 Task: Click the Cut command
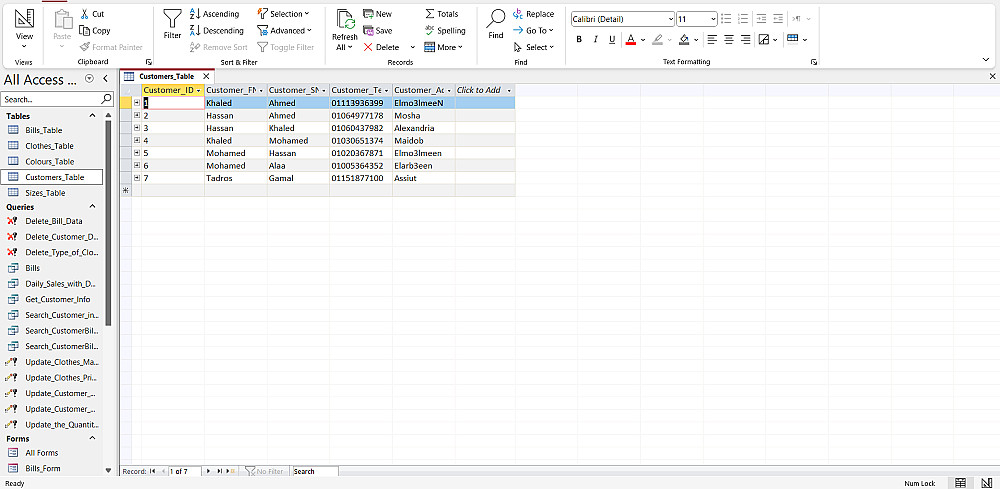point(92,13)
